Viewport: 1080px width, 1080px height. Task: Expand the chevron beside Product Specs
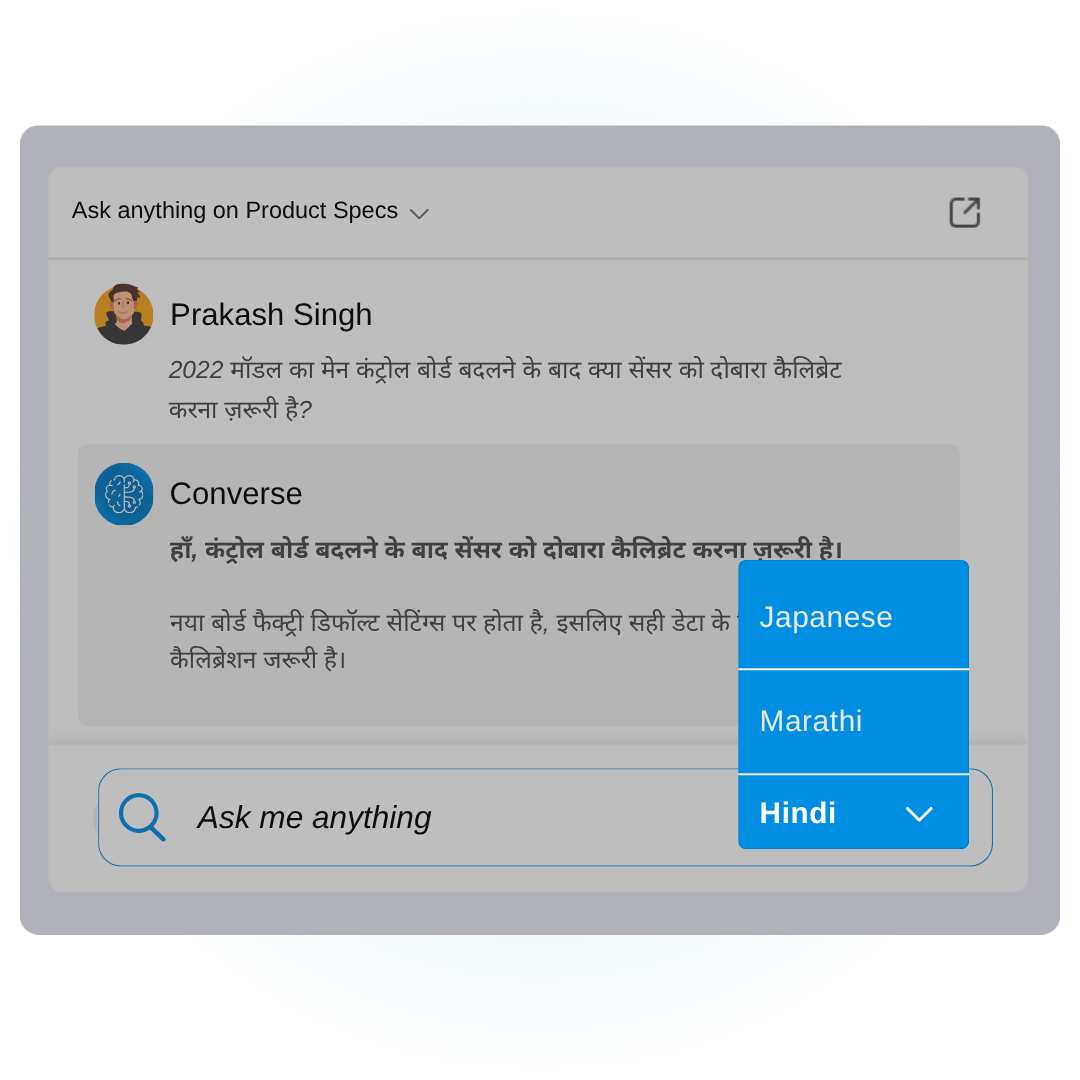point(419,214)
